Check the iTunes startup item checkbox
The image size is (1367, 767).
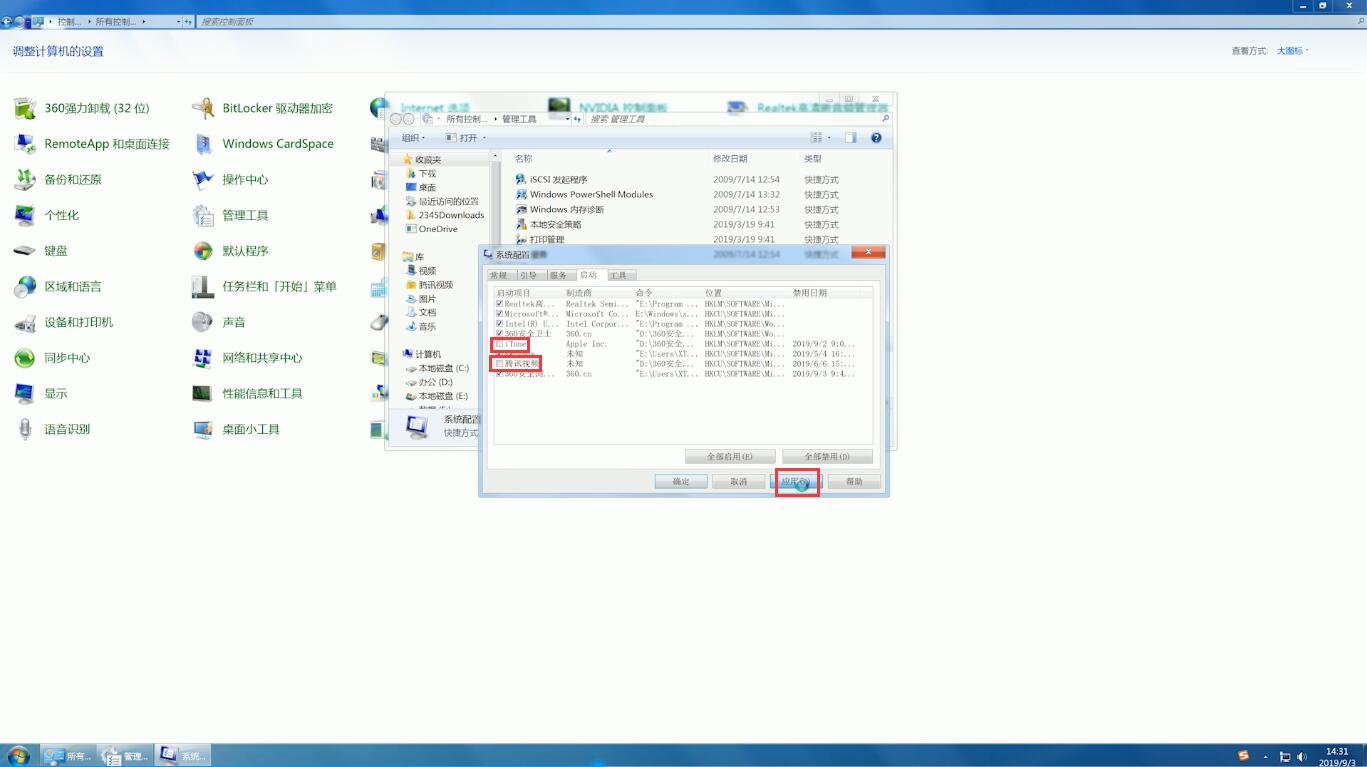pyautogui.click(x=499, y=344)
